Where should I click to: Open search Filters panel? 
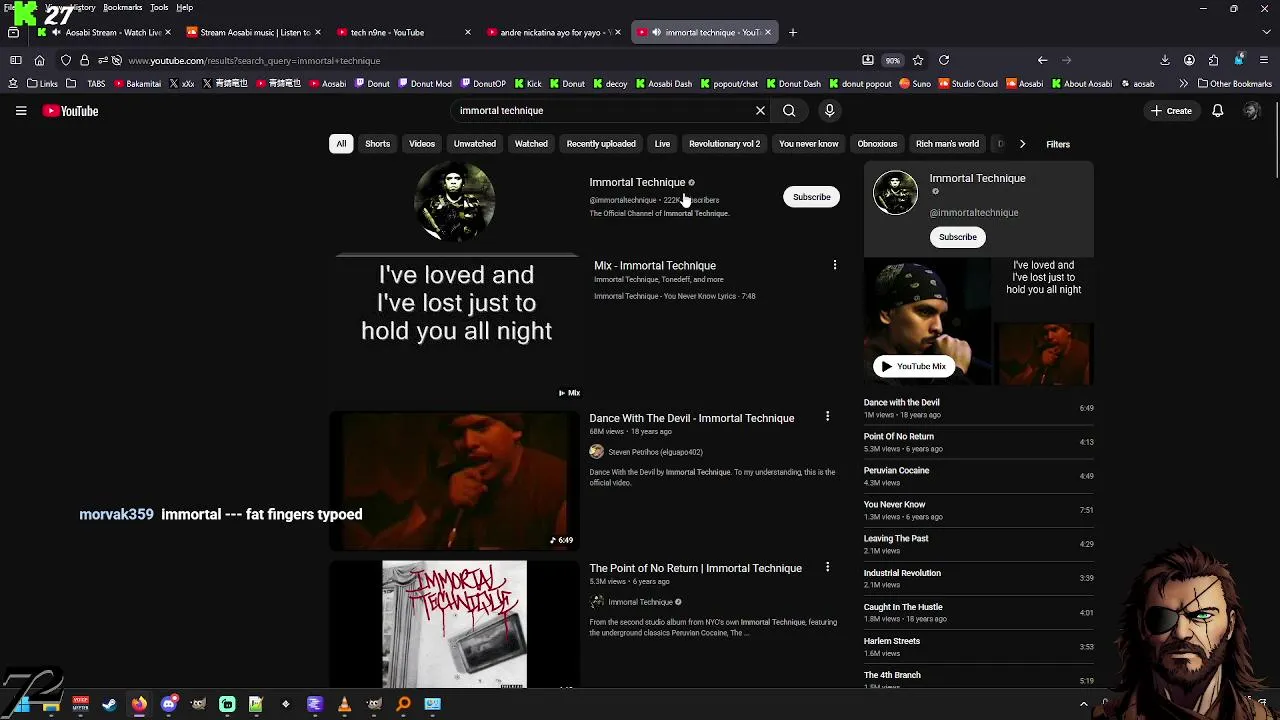coord(1058,144)
